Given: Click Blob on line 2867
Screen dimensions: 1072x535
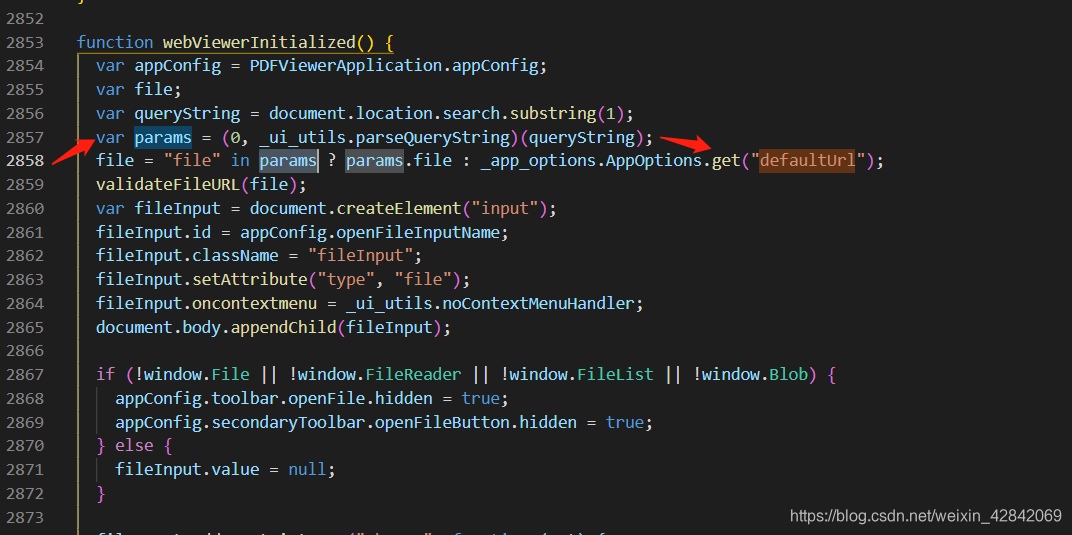Looking at the screenshot, I should pos(788,375).
